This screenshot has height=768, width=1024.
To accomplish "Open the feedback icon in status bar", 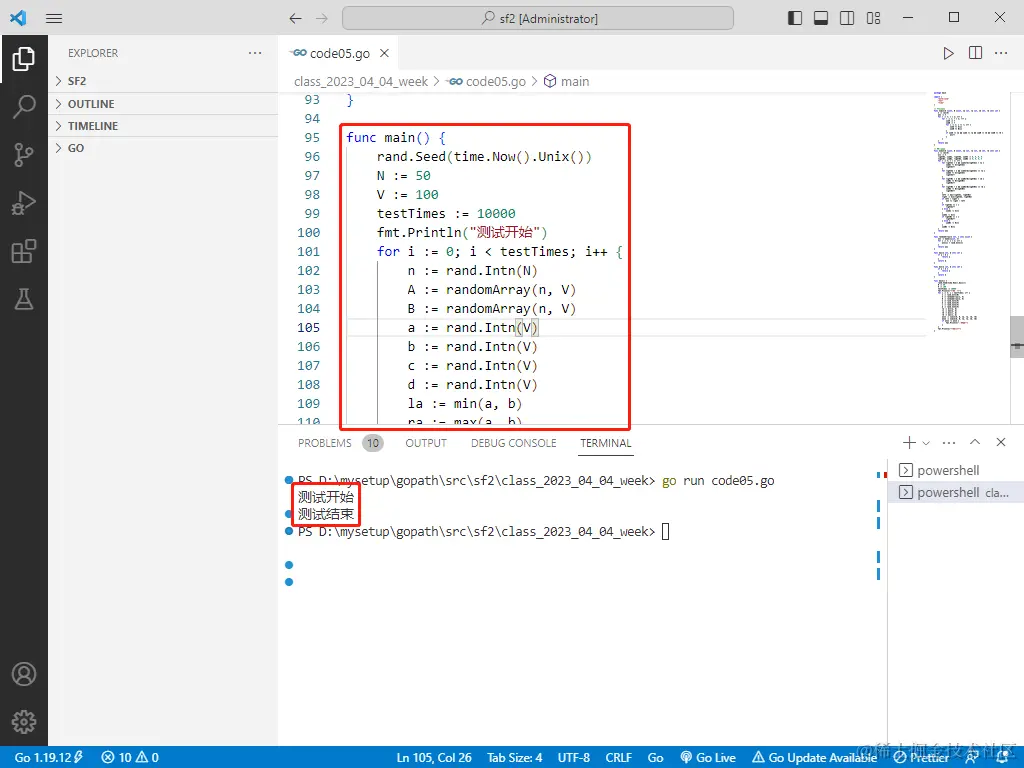I will (x=972, y=758).
